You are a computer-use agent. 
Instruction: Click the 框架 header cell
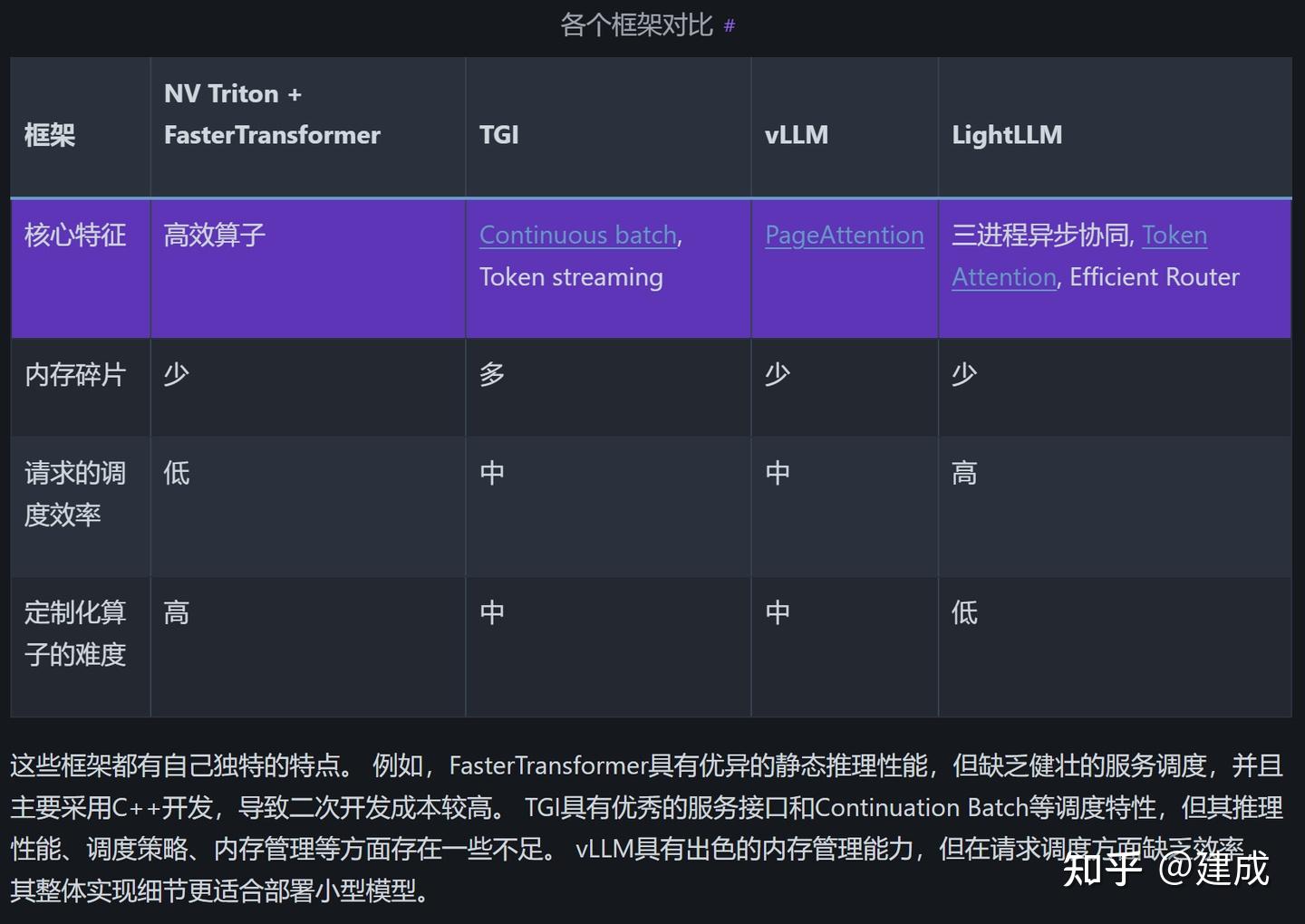(x=48, y=134)
